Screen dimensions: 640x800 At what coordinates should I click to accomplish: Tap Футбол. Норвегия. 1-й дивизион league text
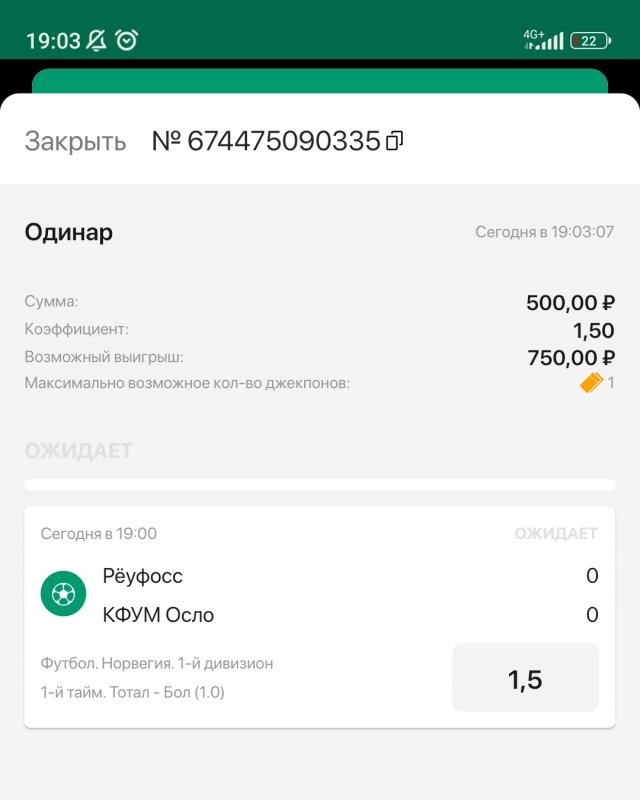click(x=157, y=663)
